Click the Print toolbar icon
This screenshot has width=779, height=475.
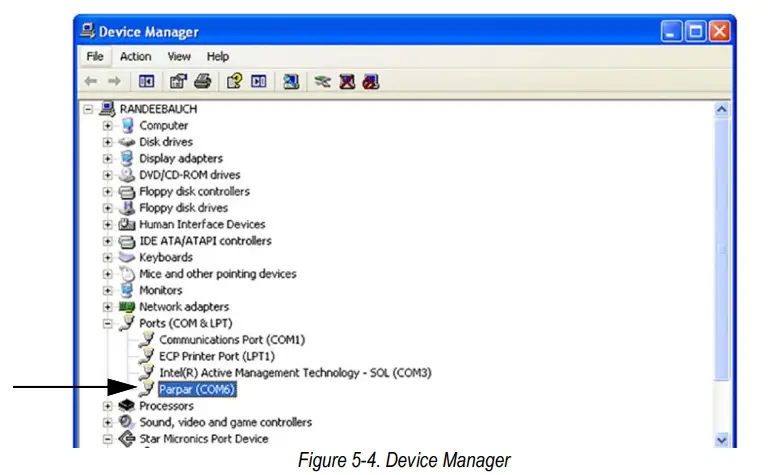click(202, 82)
